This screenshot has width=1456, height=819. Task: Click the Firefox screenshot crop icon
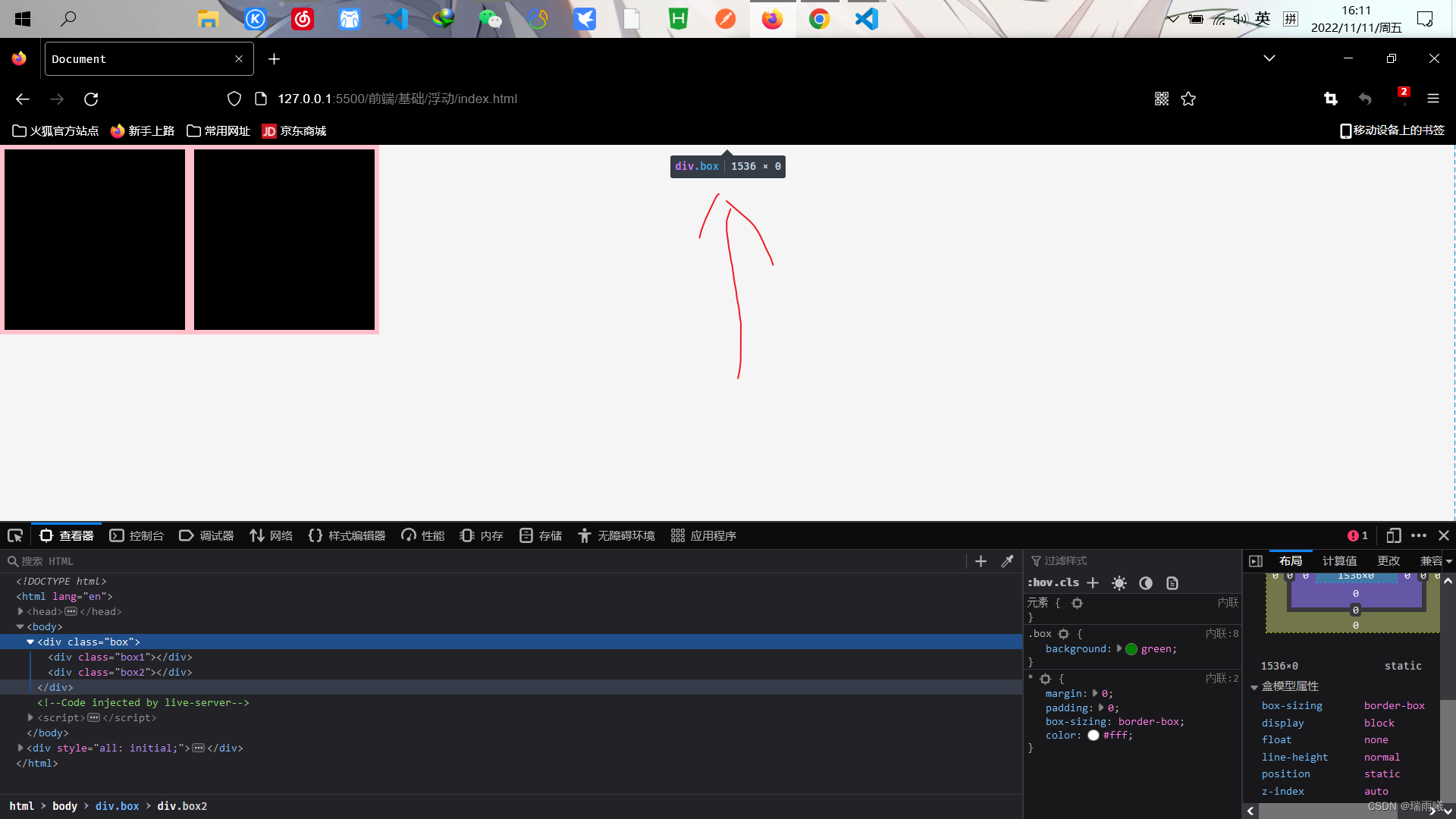(x=1331, y=99)
